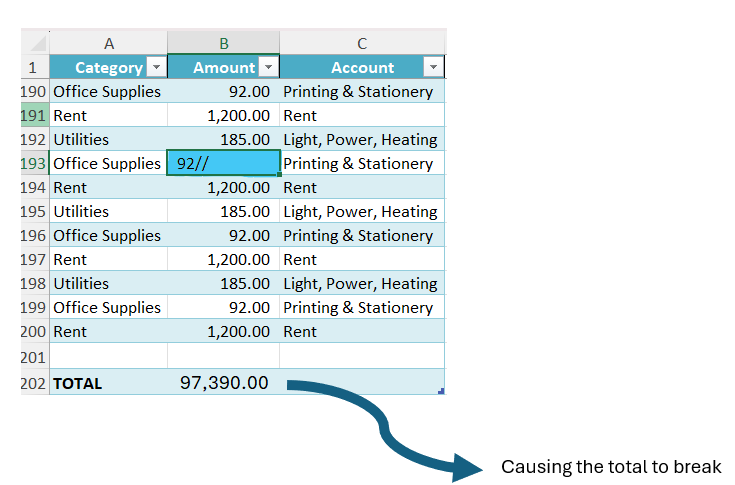Select row header 193
The height and width of the screenshot is (485, 735).
pyautogui.click(x=34, y=164)
